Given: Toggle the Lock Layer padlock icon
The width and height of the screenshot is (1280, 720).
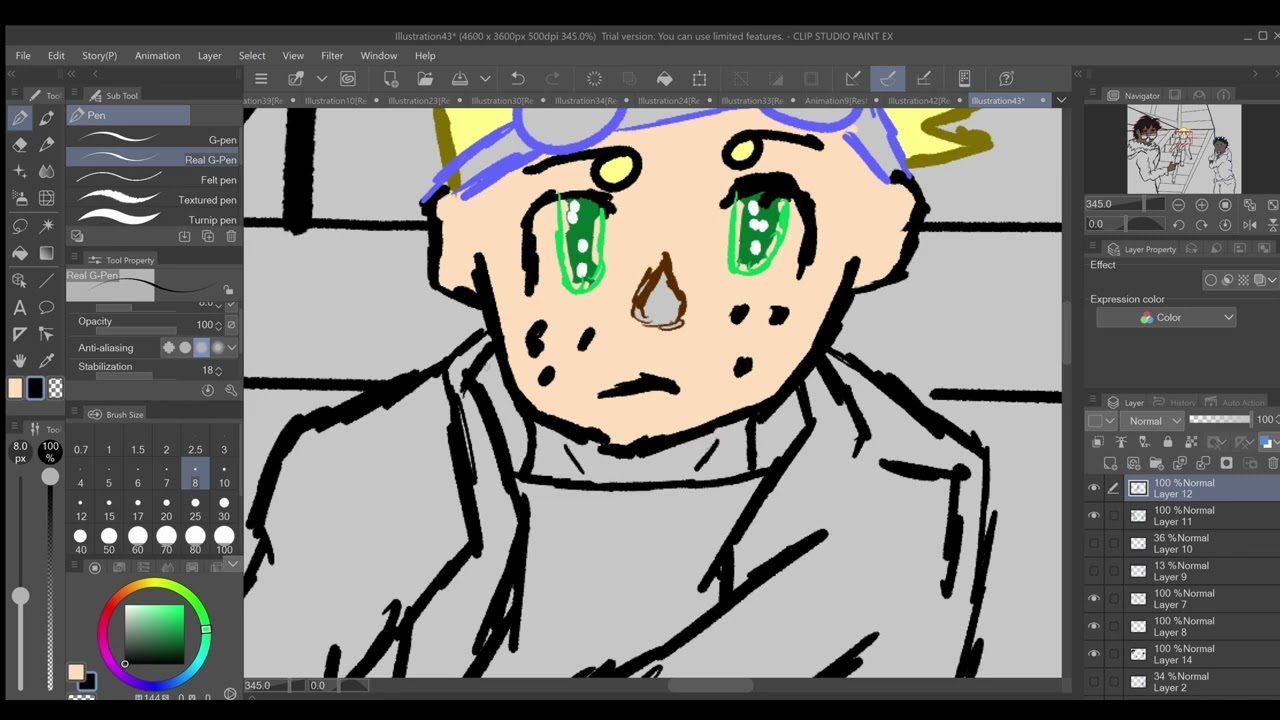Looking at the screenshot, I should click(x=1167, y=442).
